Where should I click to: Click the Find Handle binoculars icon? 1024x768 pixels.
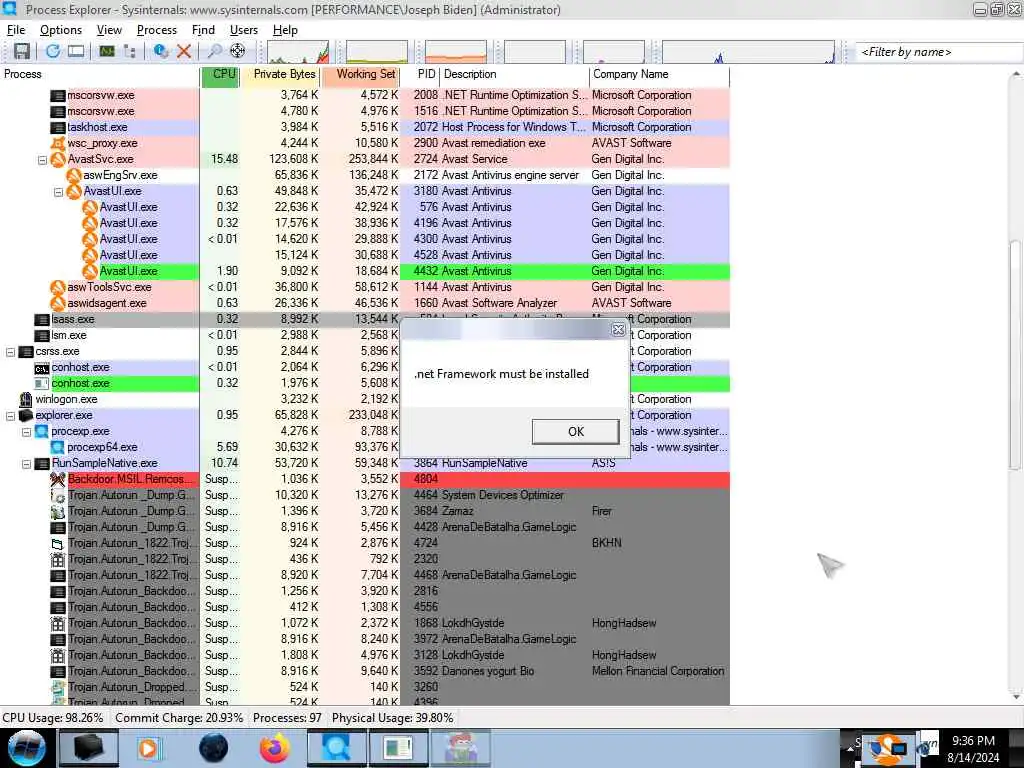coord(214,51)
